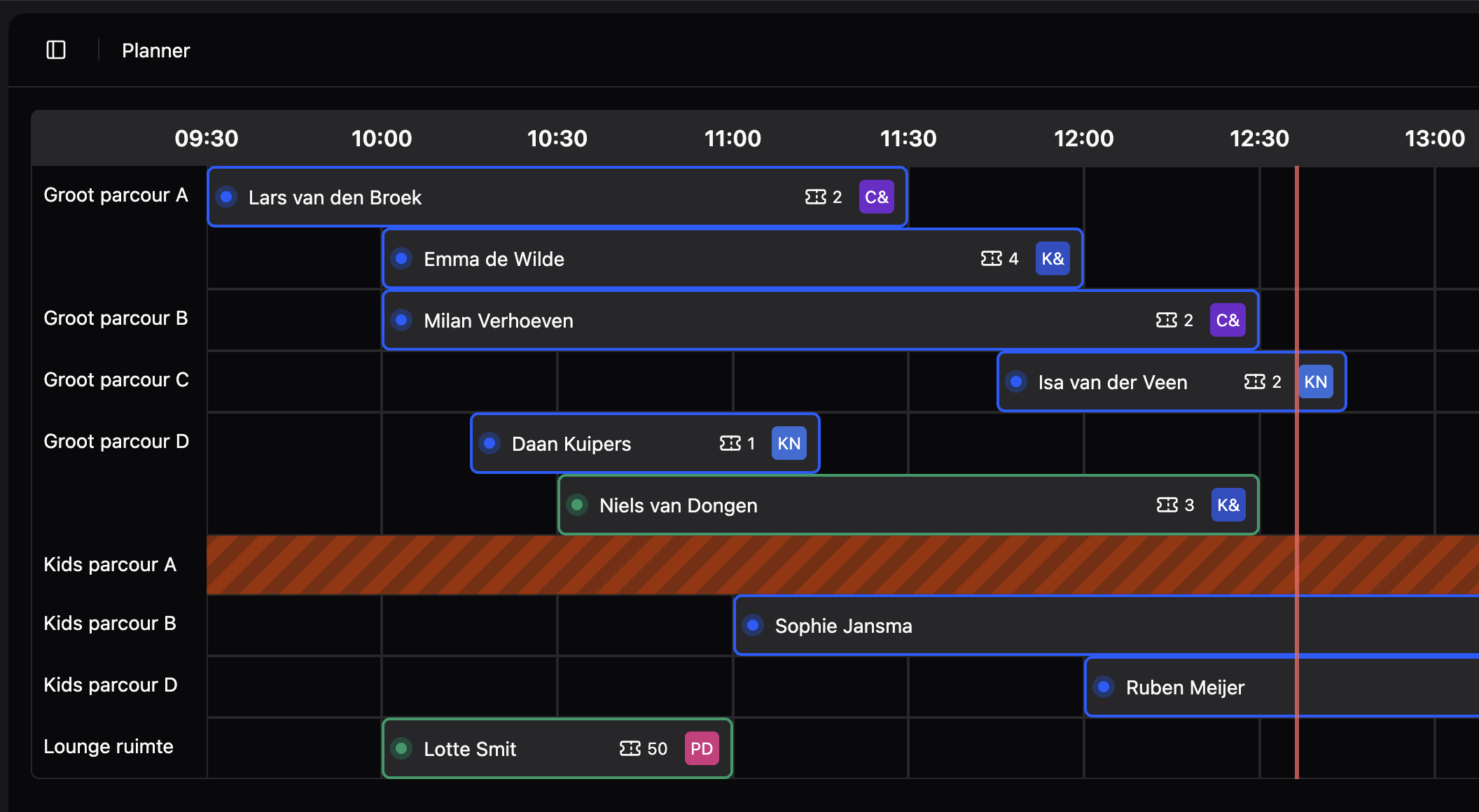
Task: Toggle the sidebar panel icon
Action: [56, 50]
